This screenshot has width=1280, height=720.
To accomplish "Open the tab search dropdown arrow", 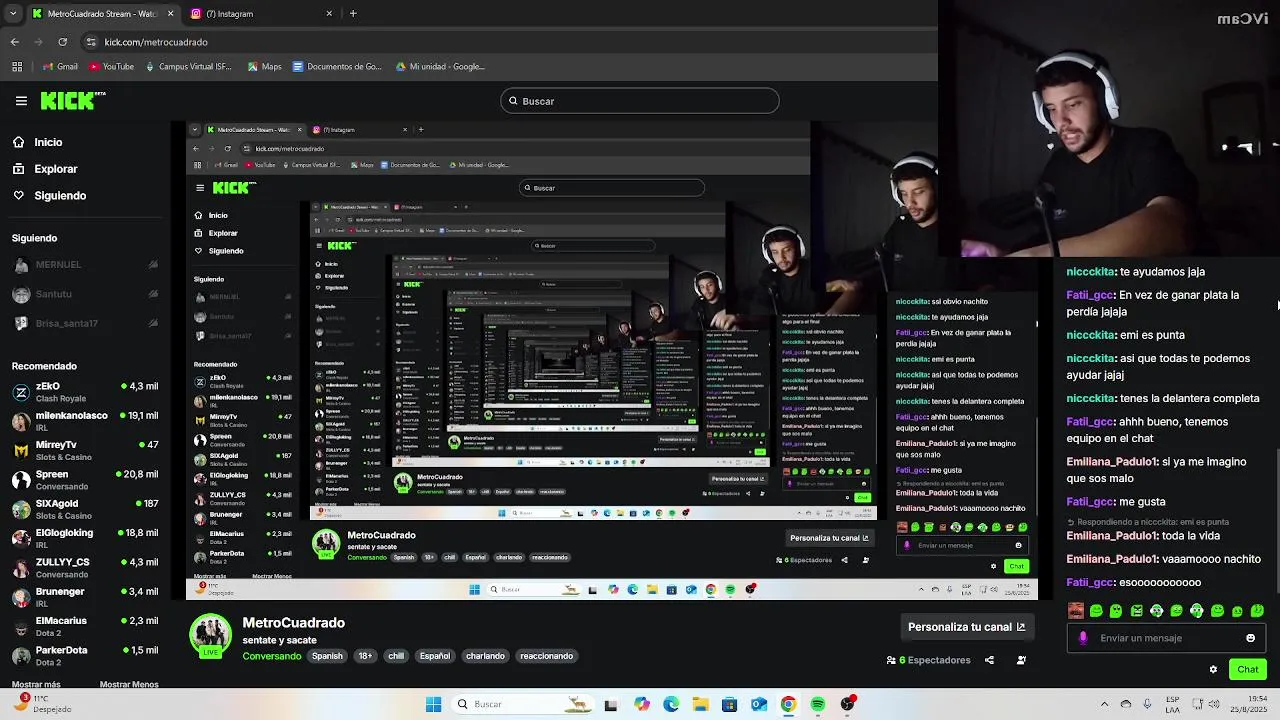I will tap(12, 14).
